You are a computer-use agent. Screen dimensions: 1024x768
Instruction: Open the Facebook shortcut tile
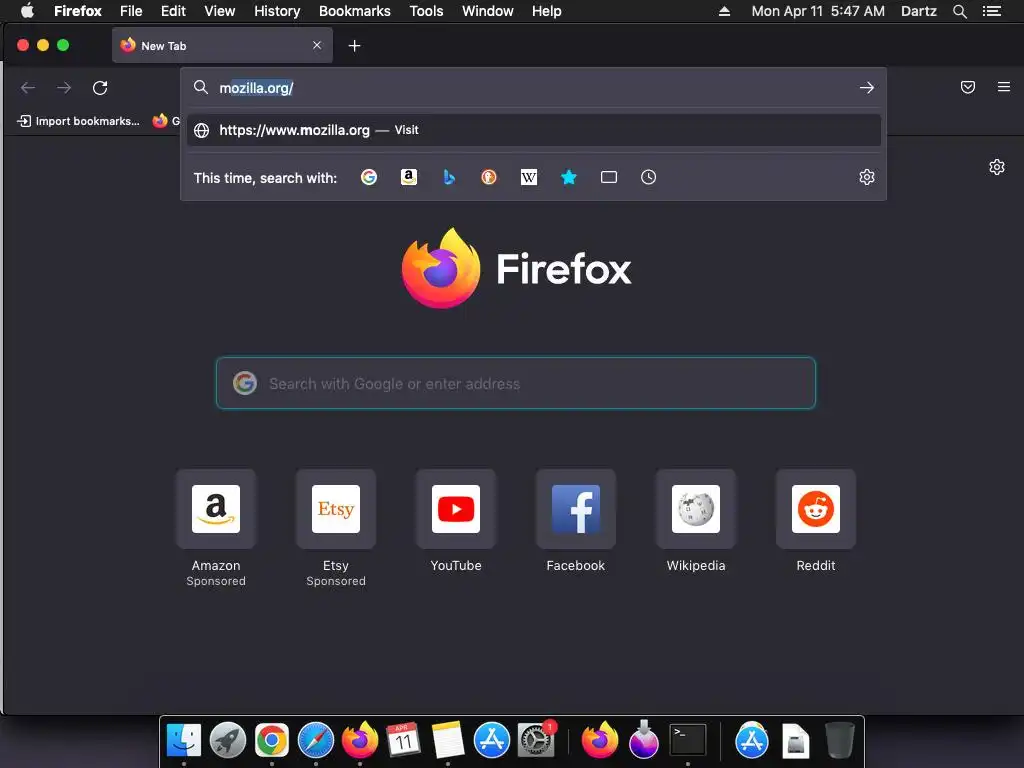click(576, 509)
